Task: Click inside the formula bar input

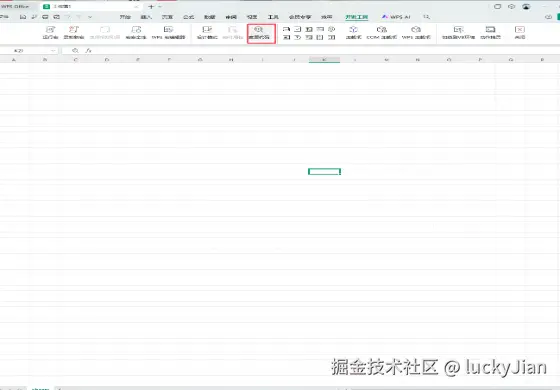Action: (325, 51)
